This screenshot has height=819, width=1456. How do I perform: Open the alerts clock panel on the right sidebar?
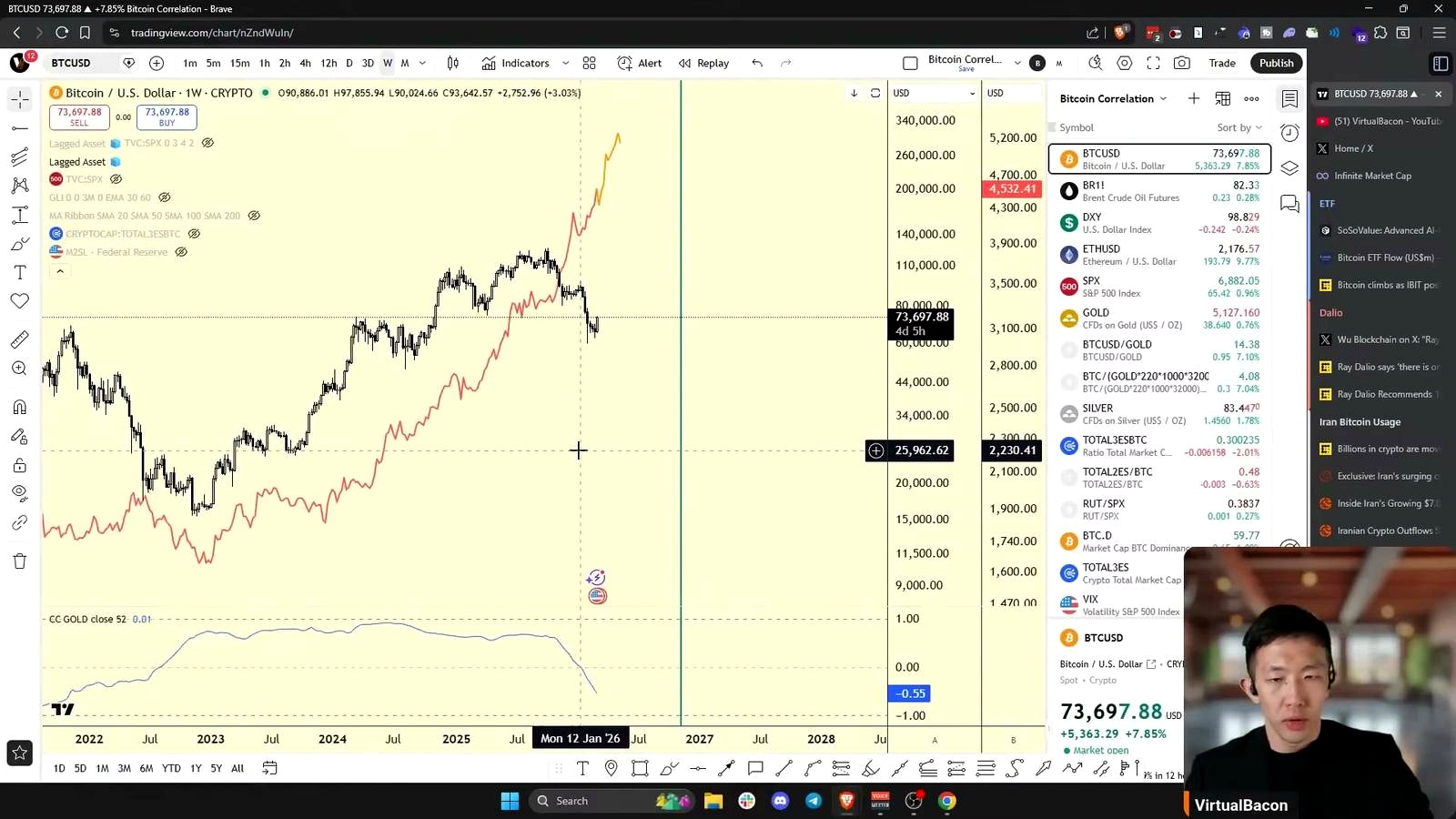click(x=1289, y=133)
